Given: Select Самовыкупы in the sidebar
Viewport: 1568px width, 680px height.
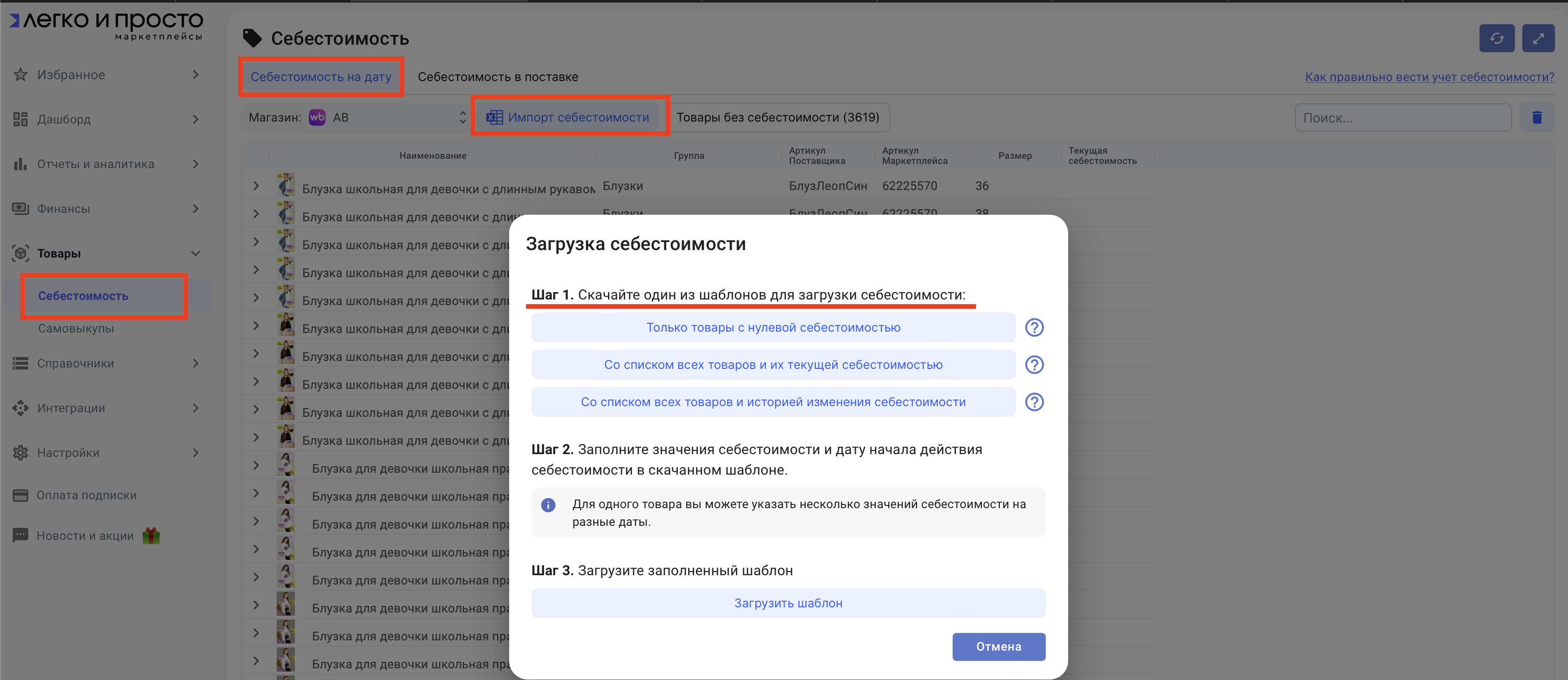Looking at the screenshot, I should [x=76, y=328].
